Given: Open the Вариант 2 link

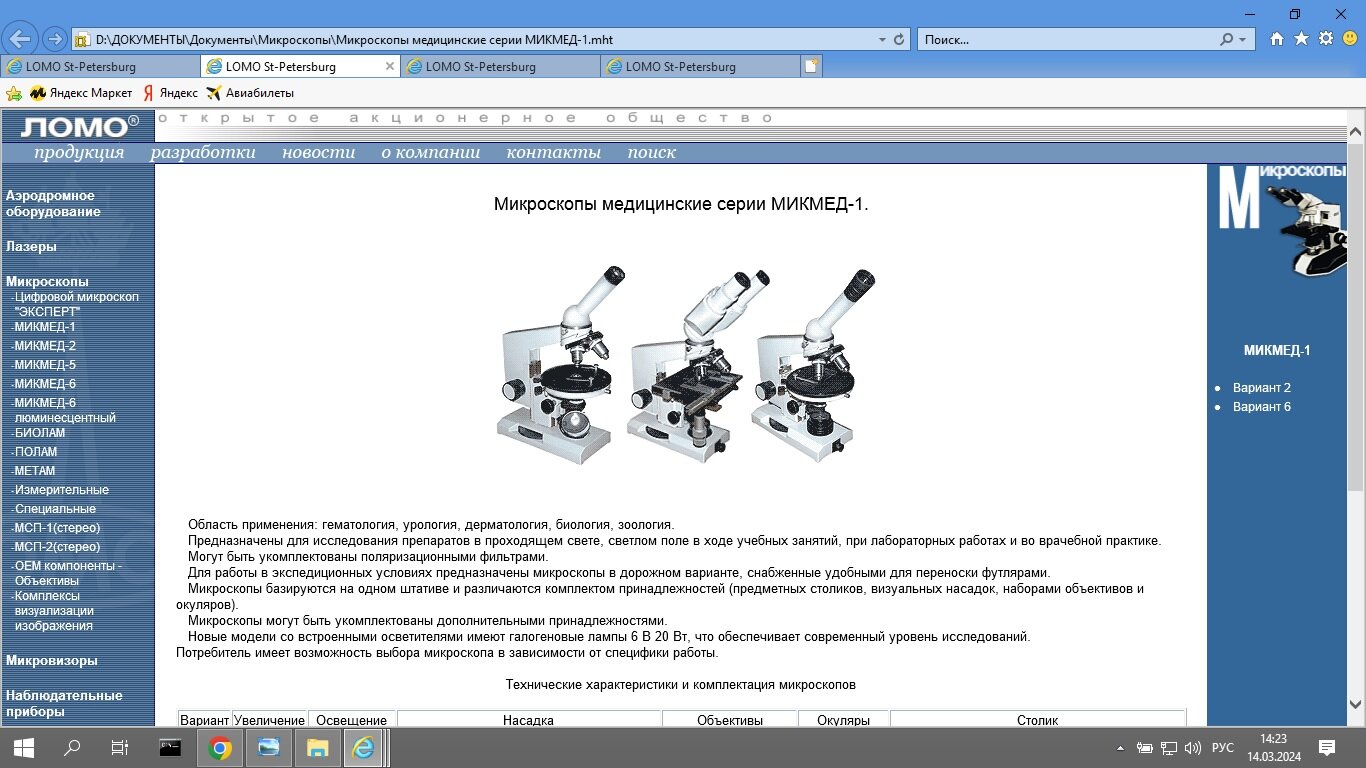Looking at the screenshot, I should [x=1262, y=388].
